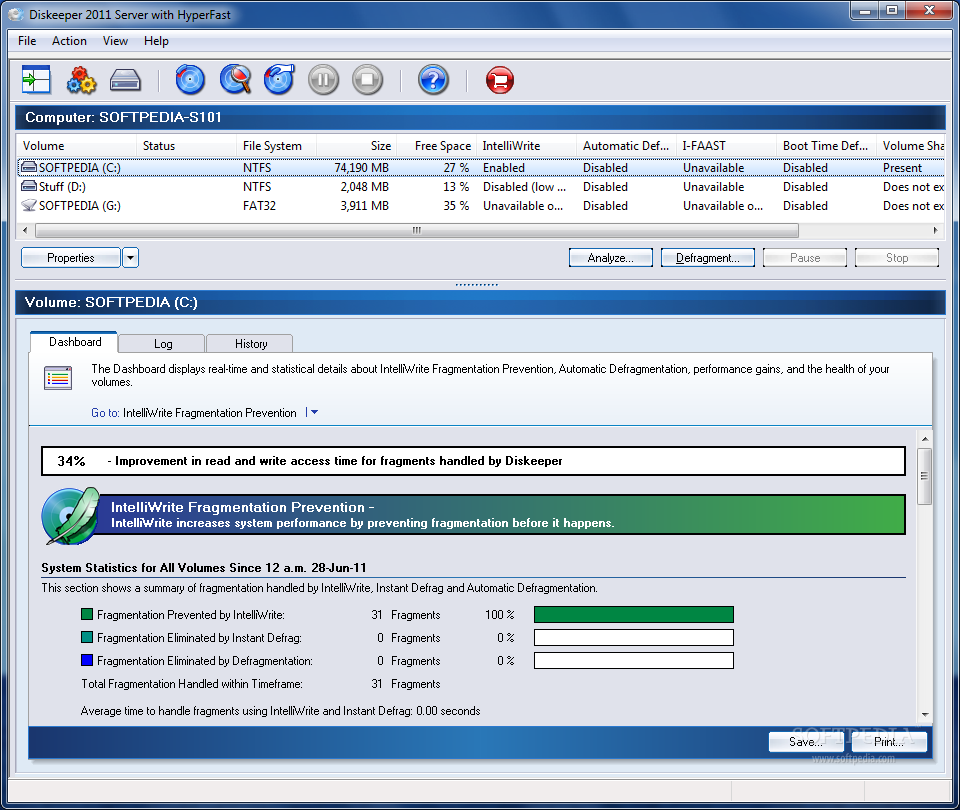
Task: Click the Stop button
Action: [897, 258]
